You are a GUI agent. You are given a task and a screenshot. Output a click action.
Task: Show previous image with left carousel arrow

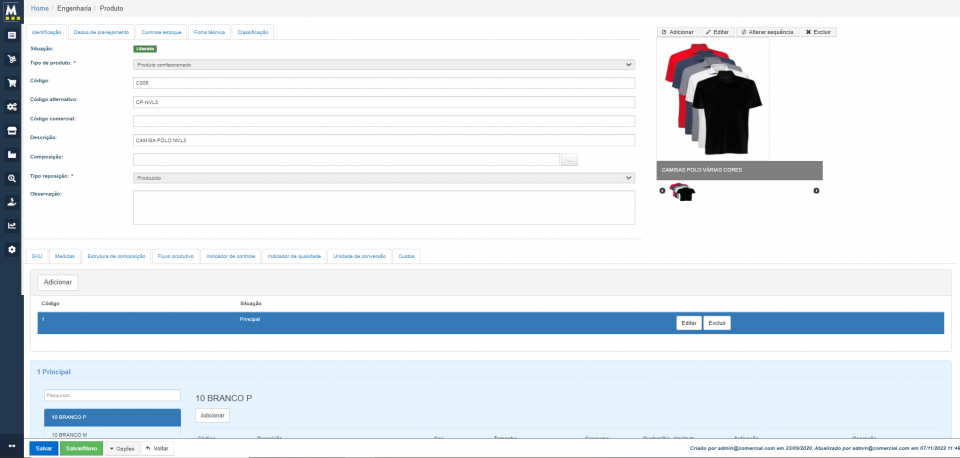point(662,190)
